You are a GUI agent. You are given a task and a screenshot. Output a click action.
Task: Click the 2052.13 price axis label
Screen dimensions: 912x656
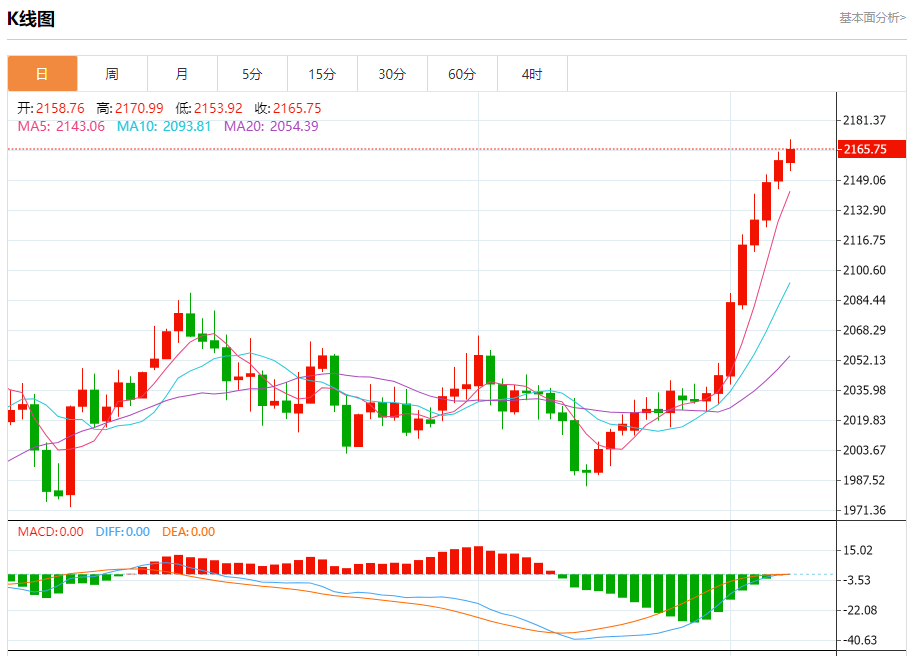point(864,360)
